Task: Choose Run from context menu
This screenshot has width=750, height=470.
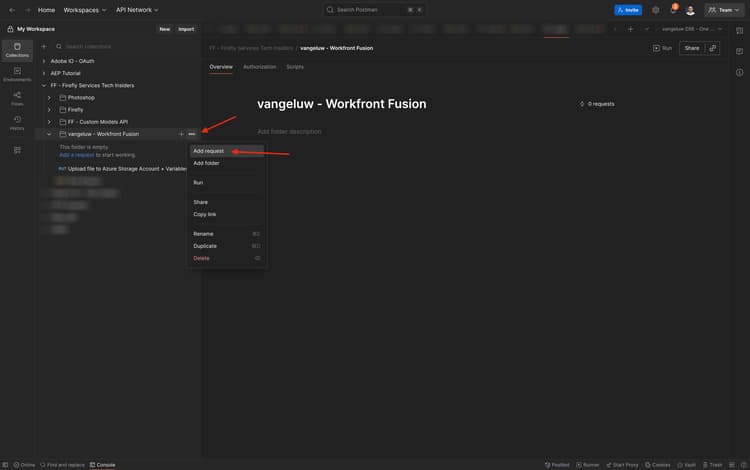Action: (227, 183)
